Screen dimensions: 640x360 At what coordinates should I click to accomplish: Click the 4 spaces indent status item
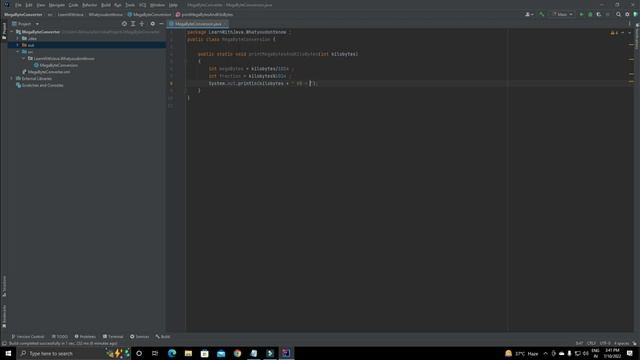tap(621, 344)
